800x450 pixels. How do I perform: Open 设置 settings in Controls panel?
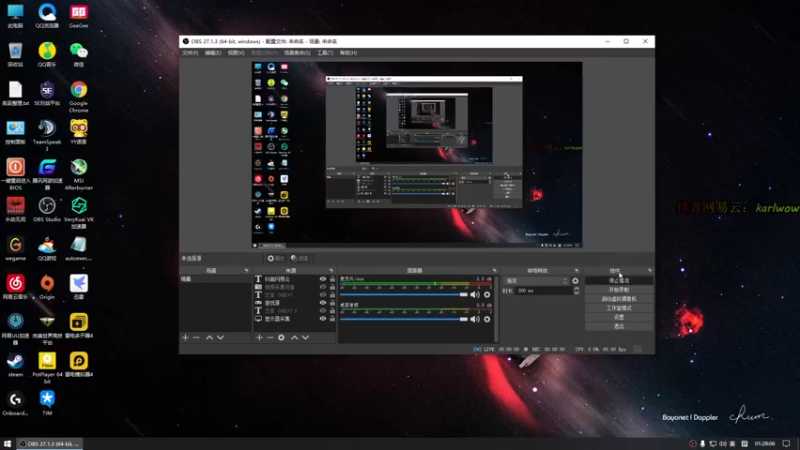coord(619,317)
